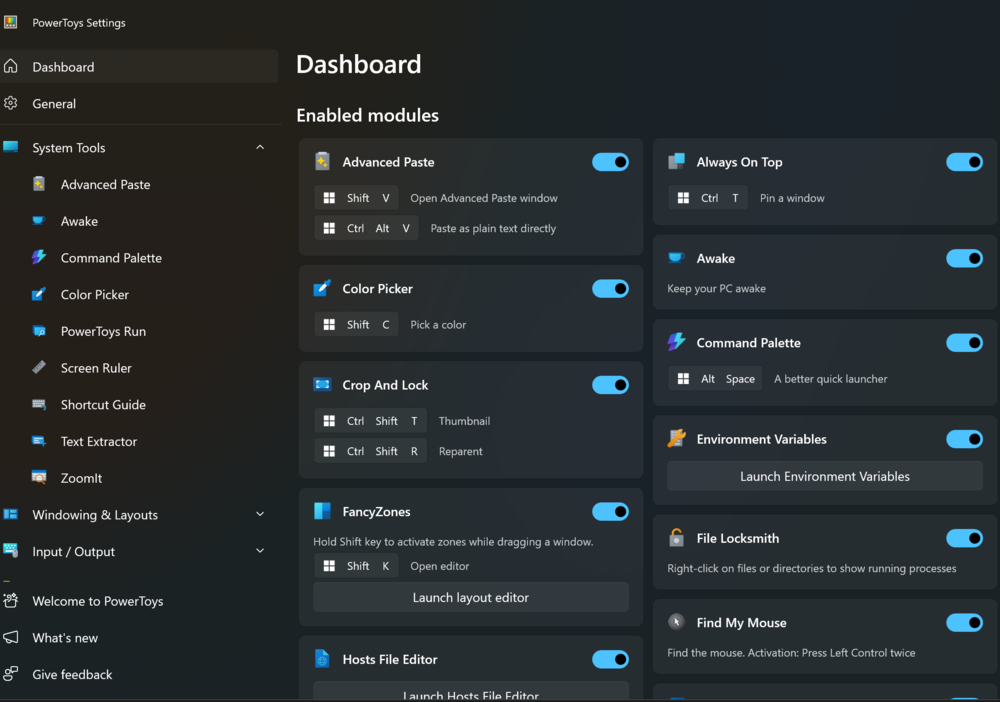Click the Text Extractor sidebar icon
The height and width of the screenshot is (702, 1000).
pos(39,441)
